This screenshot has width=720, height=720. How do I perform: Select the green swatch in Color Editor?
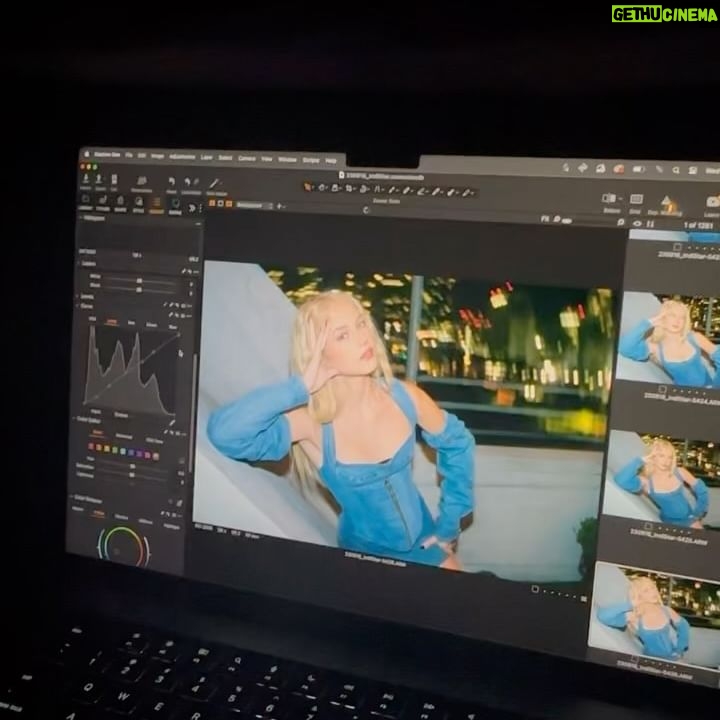coord(115,450)
